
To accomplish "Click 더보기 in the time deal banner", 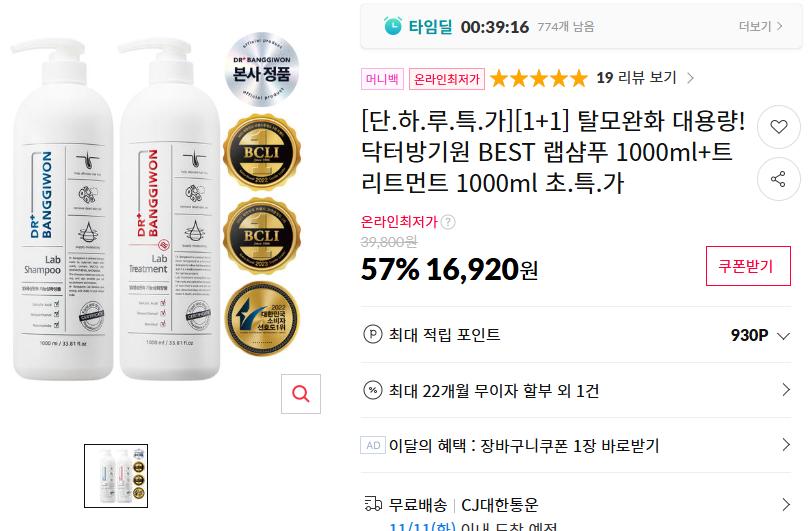I will tap(760, 26).
